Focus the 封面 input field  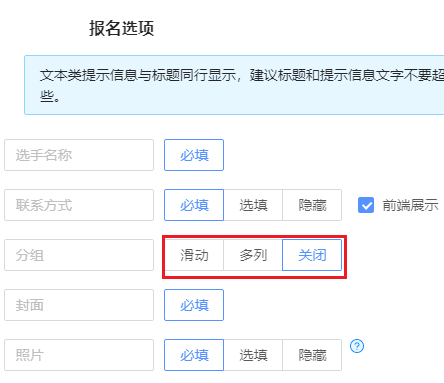point(79,305)
